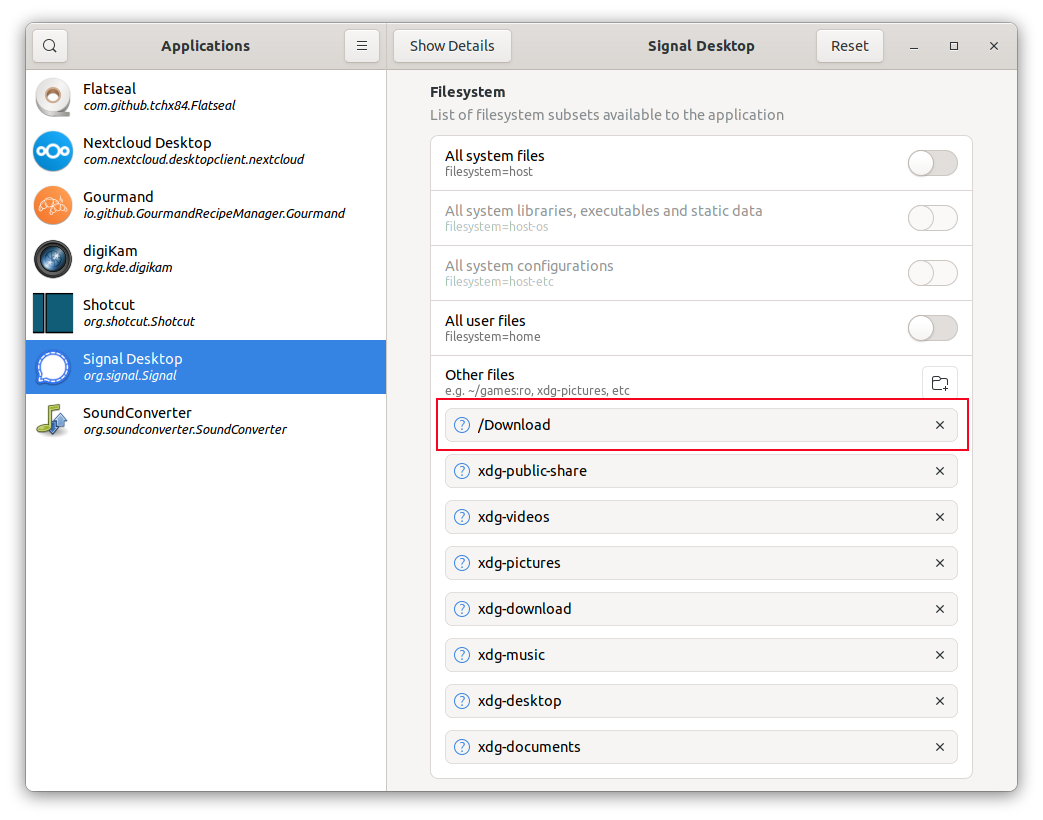The image size is (1043, 820).
Task: Remove the xdg-public-share entry
Action: 940,471
